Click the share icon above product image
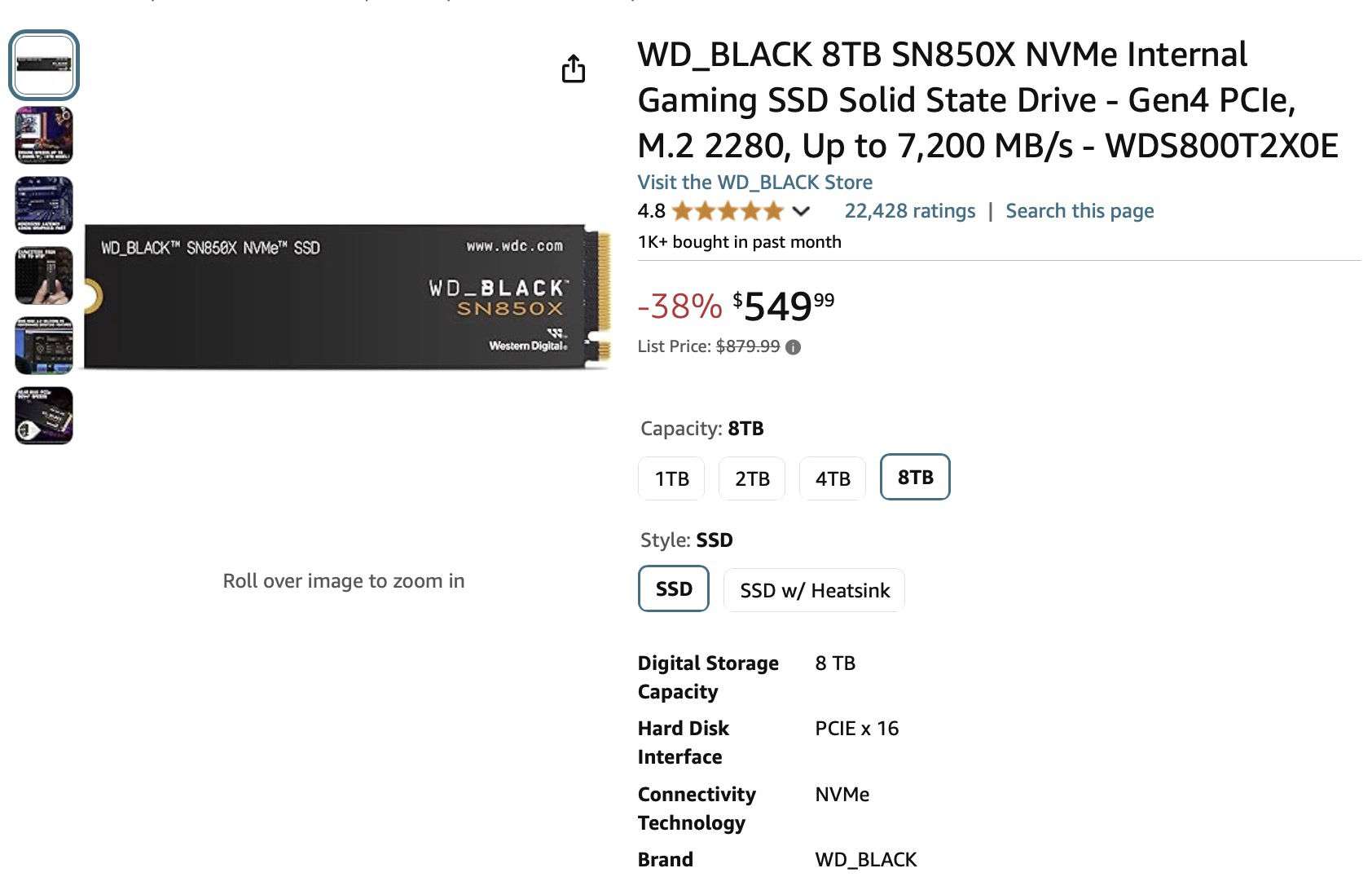The image size is (1372, 877). tap(574, 69)
